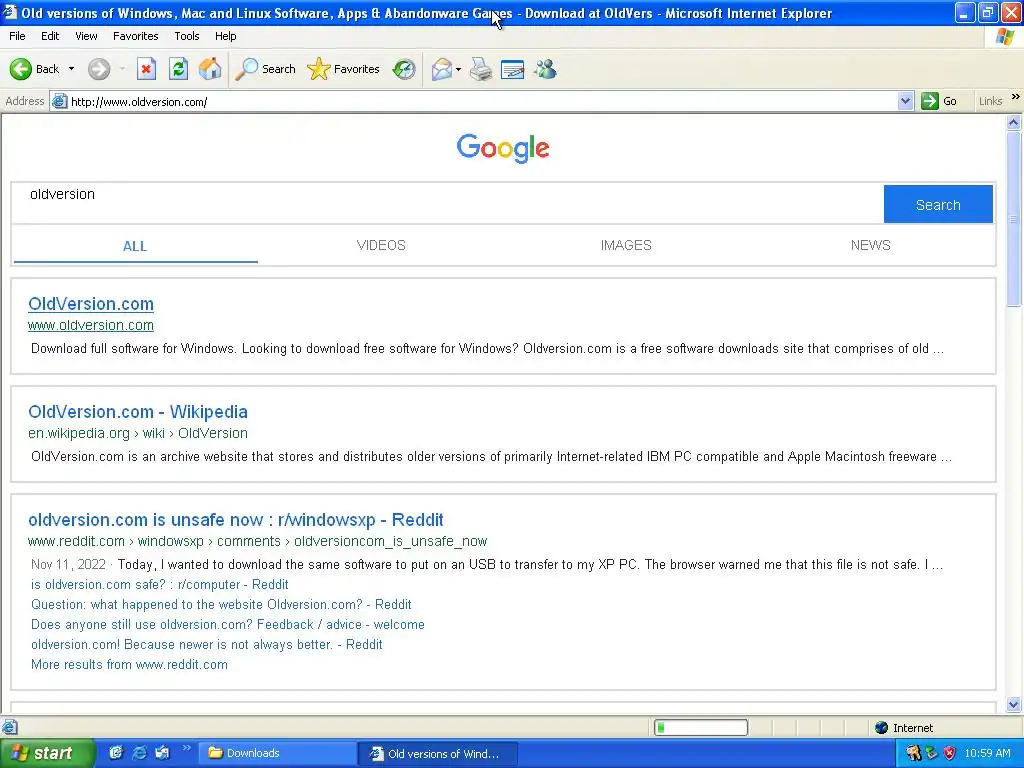
Task: Click the red shield security tray icon
Action: [950, 753]
